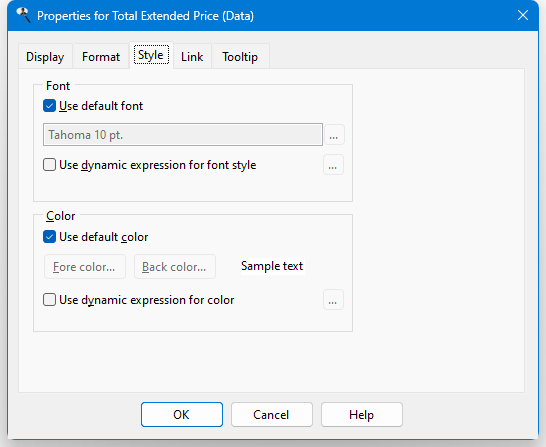Switch to the Format tab
This screenshot has width=546, height=447.
tap(101, 56)
